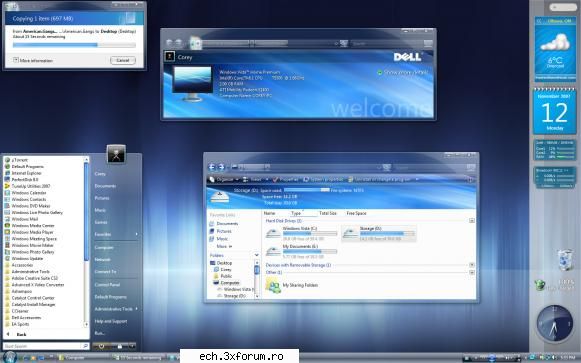
Task: Click Properties in Computer window toolbar
Action: [x=286, y=180]
